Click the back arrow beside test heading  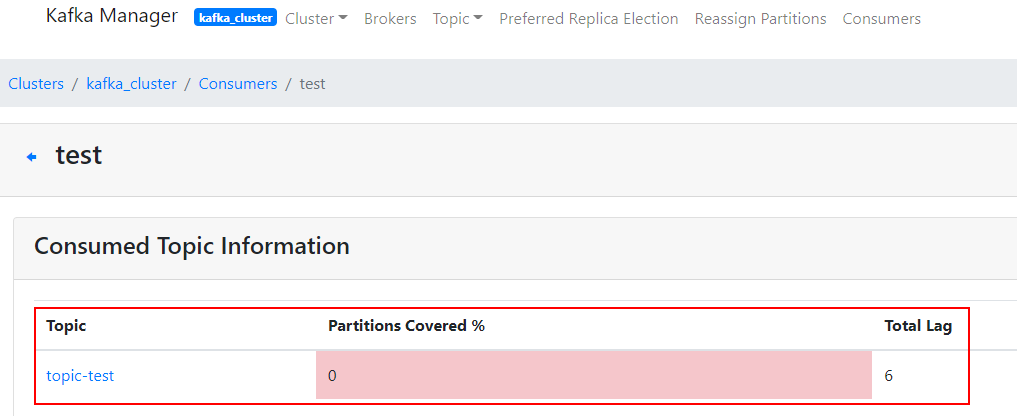click(x=32, y=157)
